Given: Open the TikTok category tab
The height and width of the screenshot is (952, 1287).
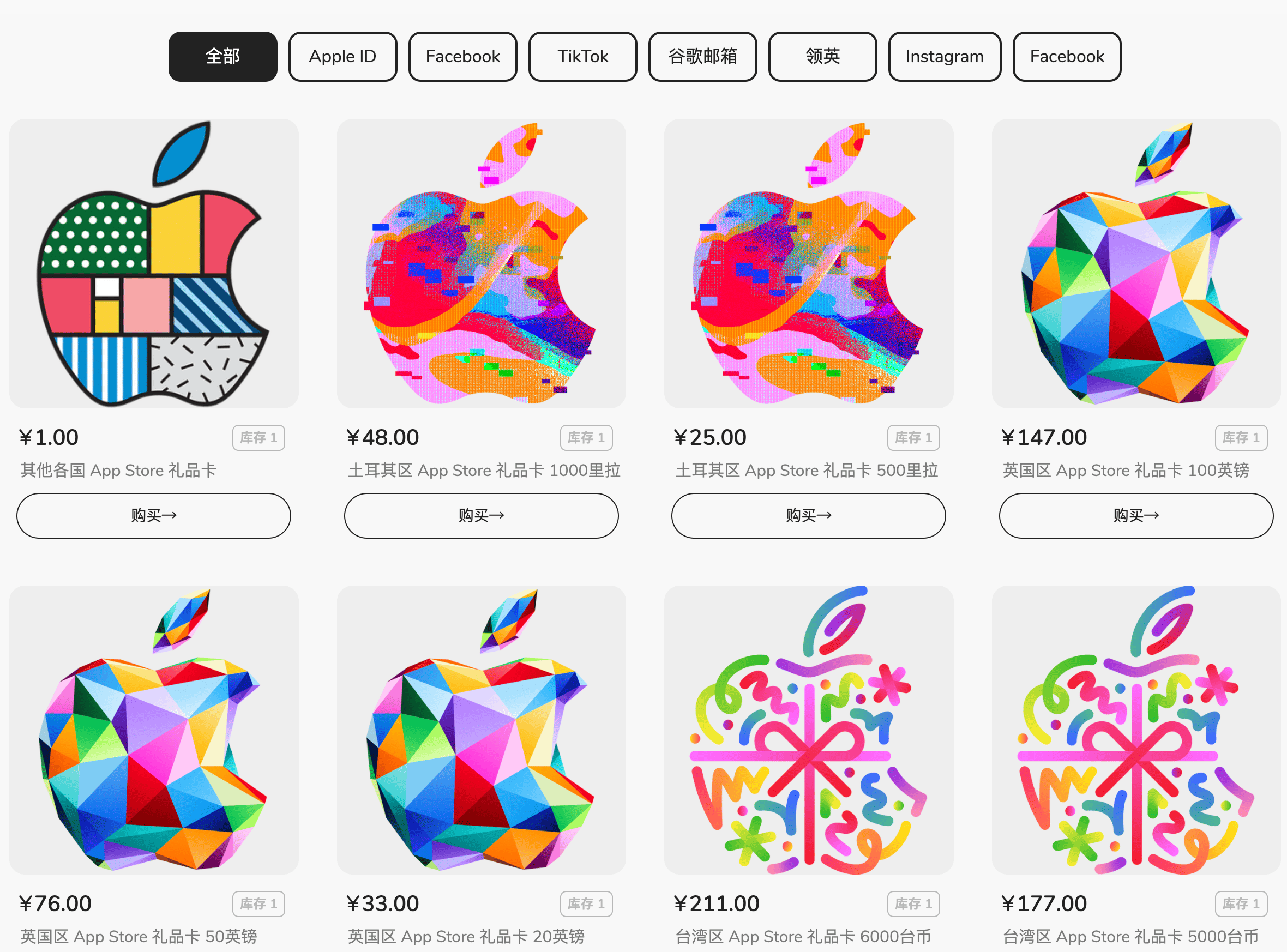Looking at the screenshot, I should (582, 57).
